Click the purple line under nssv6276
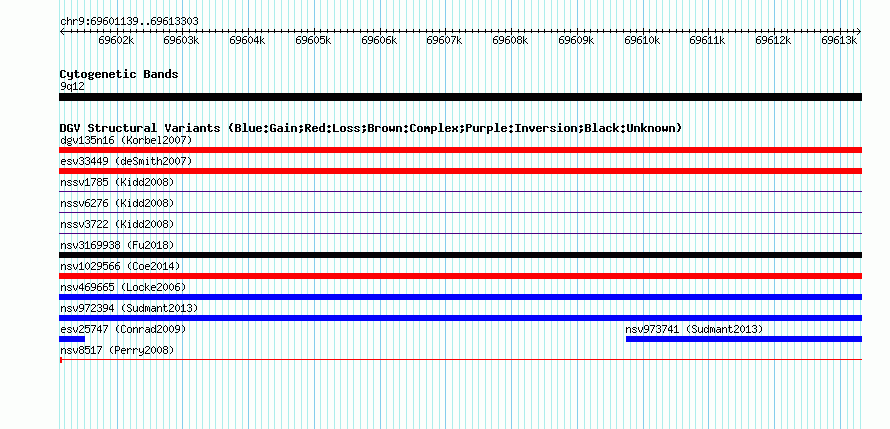 pyautogui.click(x=460, y=213)
